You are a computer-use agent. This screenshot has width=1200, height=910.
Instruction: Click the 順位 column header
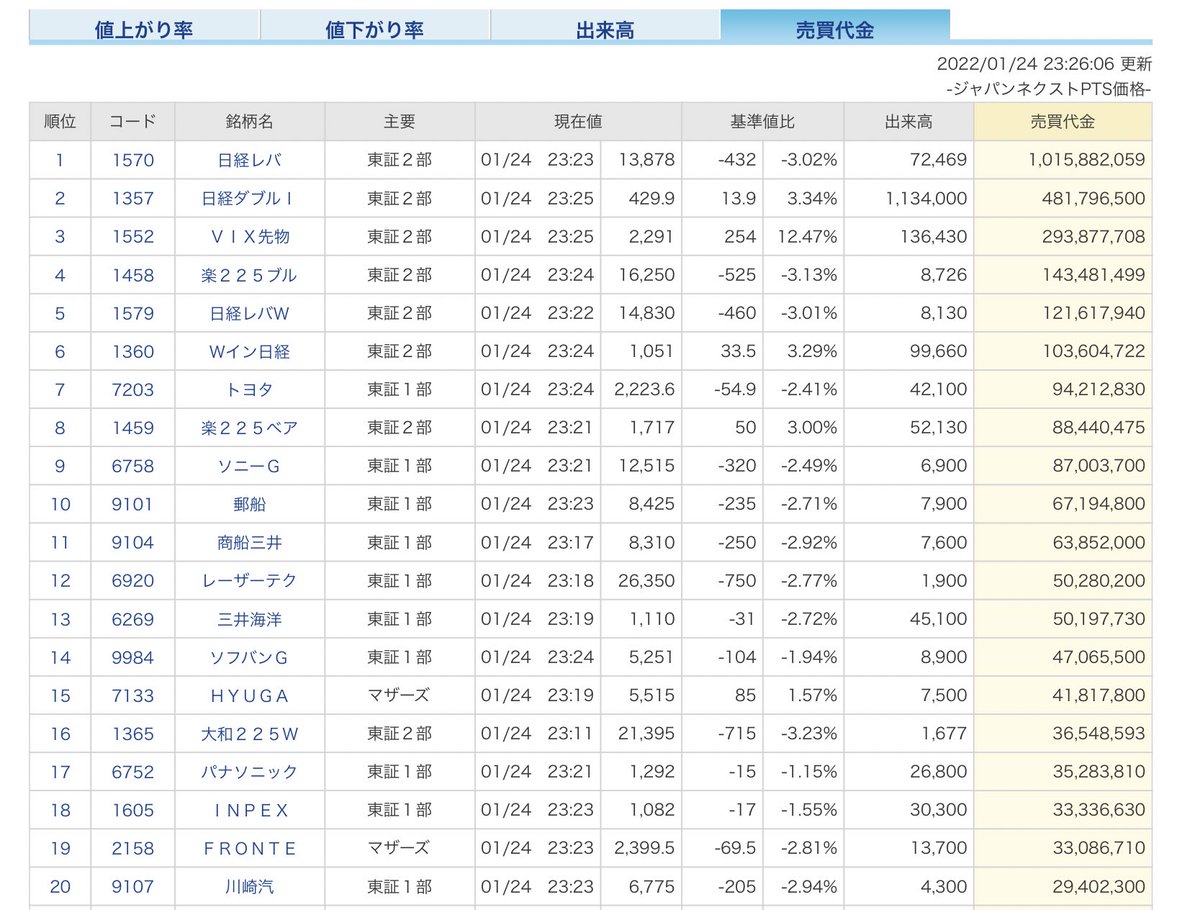tap(60, 121)
